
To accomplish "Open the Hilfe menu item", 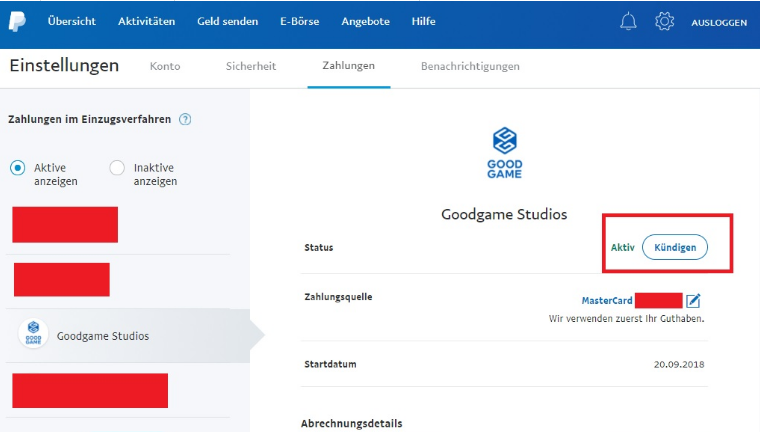I will coord(424,21).
